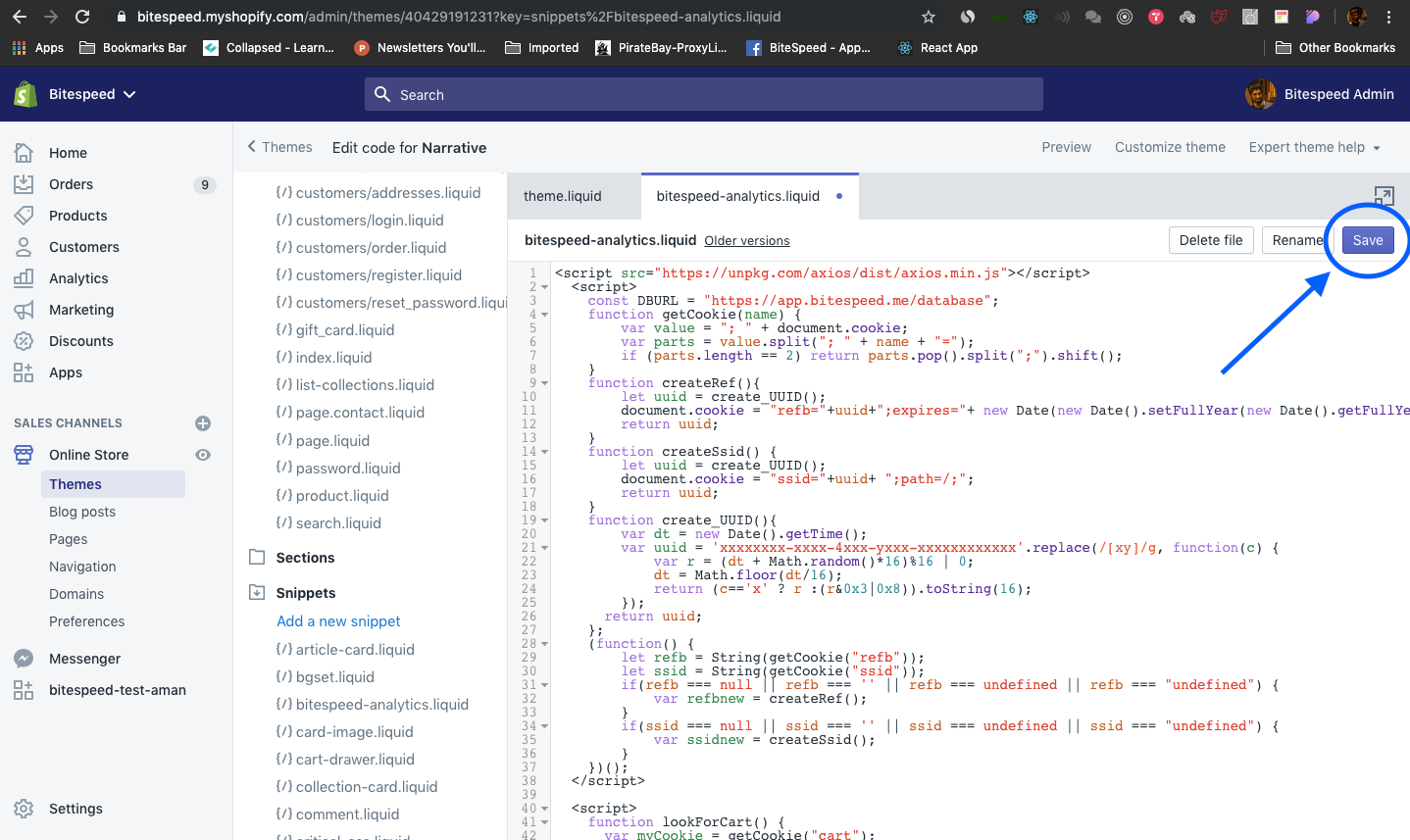Save the code file

point(1368,240)
